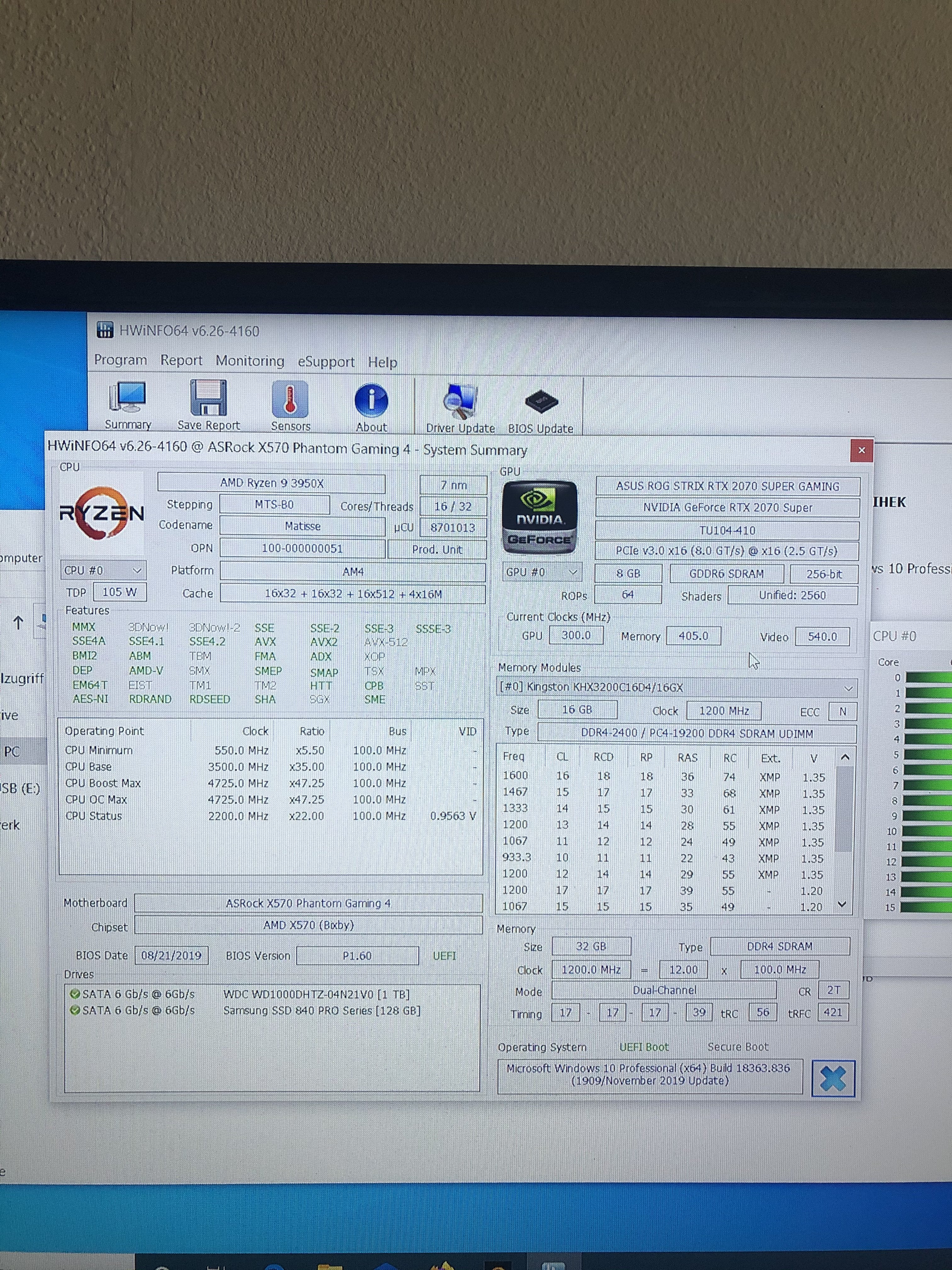
Task: Select the Samsung SSD 840 PRO entry
Action: (321, 1010)
